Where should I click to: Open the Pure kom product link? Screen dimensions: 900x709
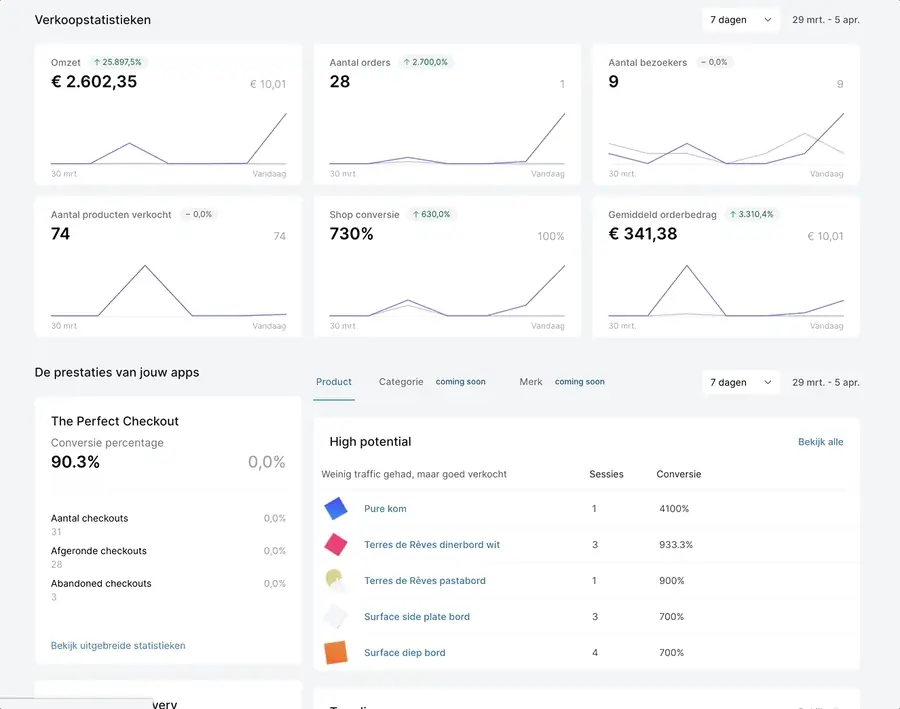385,509
